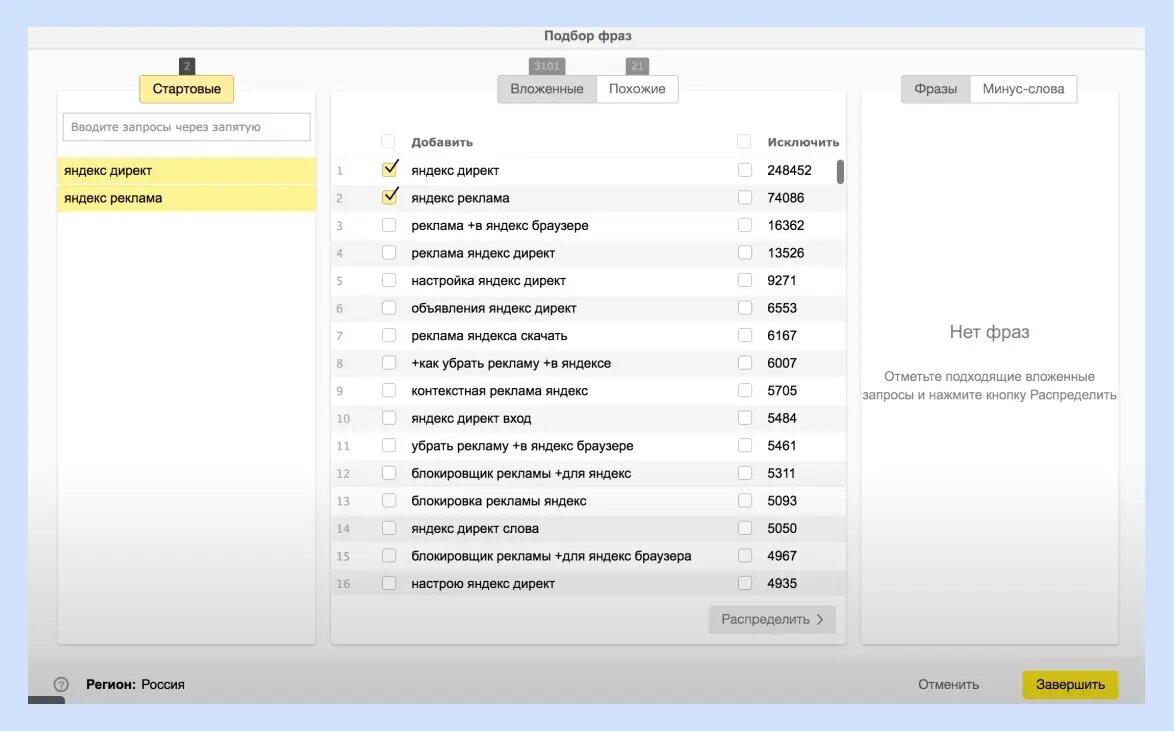Image resolution: width=1174 pixels, height=731 pixels.
Task: Click the phrase text настройка яндекс директ
Action: pos(488,281)
